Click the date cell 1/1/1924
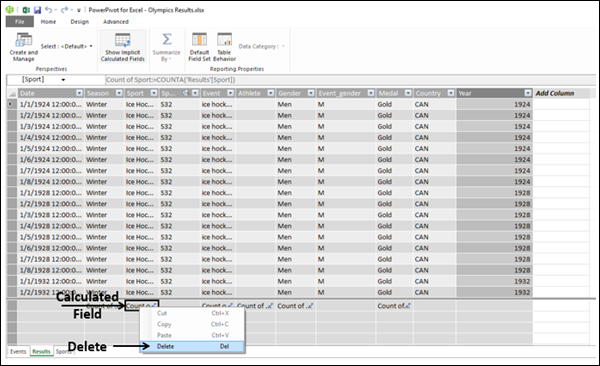This screenshot has height=366, width=600. tap(51, 104)
